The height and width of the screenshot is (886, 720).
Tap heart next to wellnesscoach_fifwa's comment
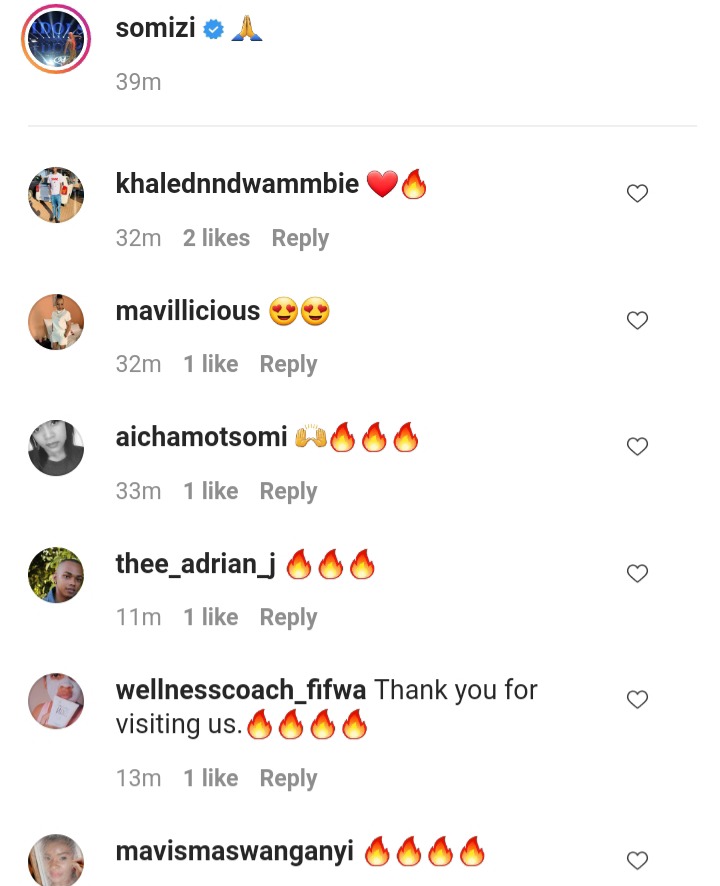click(x=637, y=700)
